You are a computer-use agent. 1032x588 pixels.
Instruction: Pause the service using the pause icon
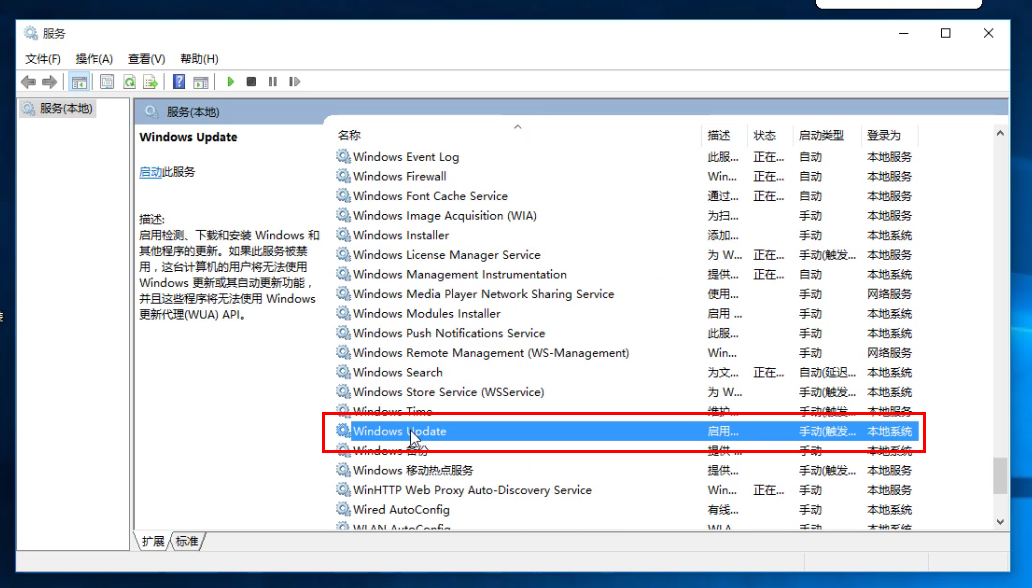pyautogui.click(x=273, y=81)
